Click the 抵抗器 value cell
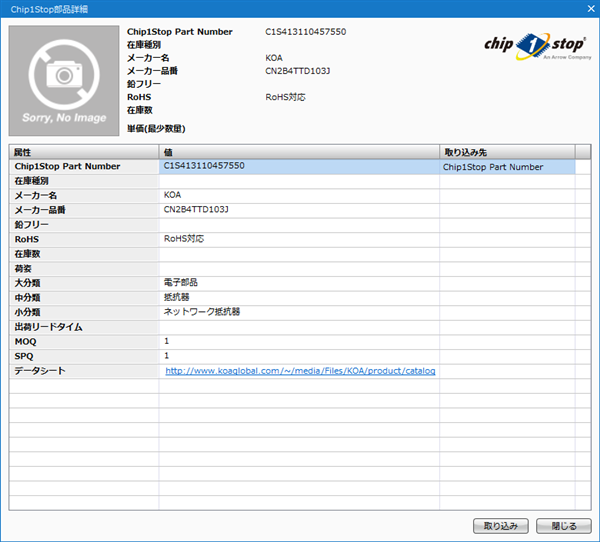Viewport: 600px width, 542px height. click(x=299, y=298)
